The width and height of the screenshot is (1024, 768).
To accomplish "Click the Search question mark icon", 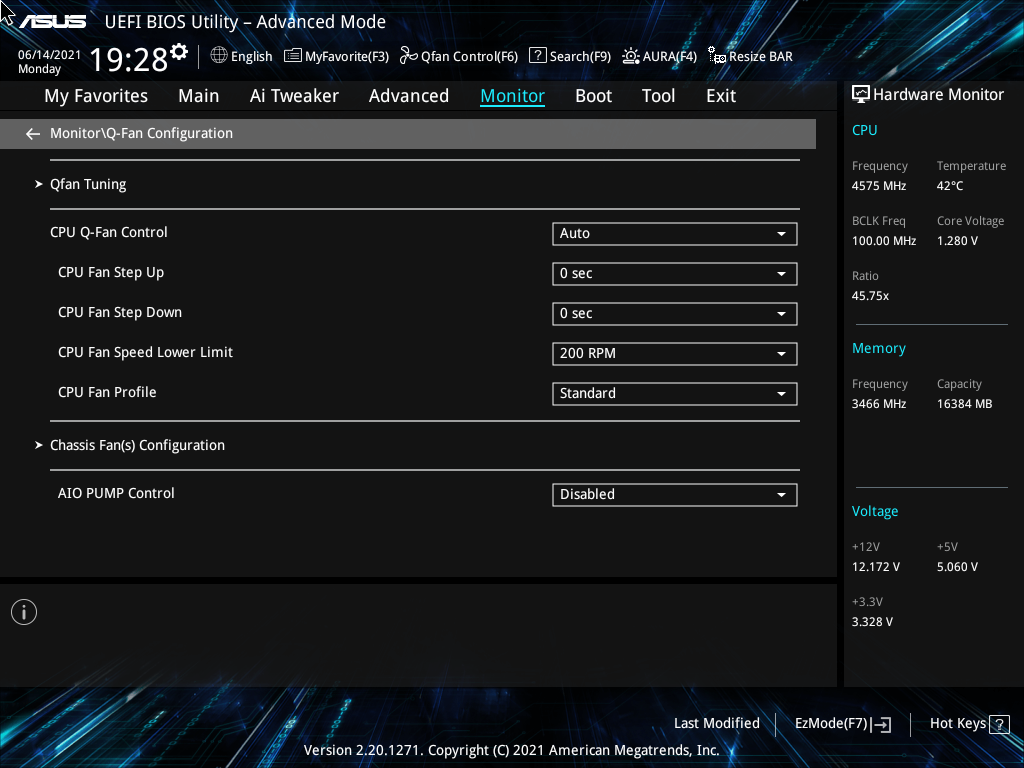I will tap(537, 56).
